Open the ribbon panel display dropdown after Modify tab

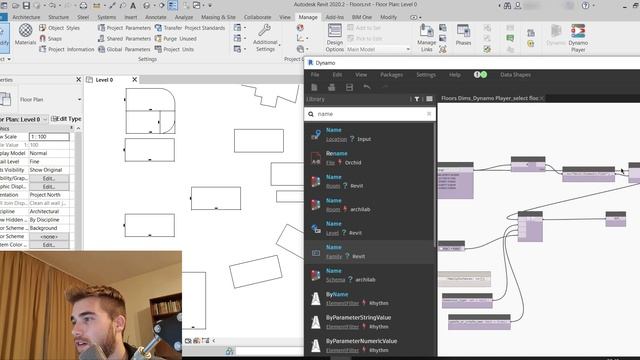point(415,17)
